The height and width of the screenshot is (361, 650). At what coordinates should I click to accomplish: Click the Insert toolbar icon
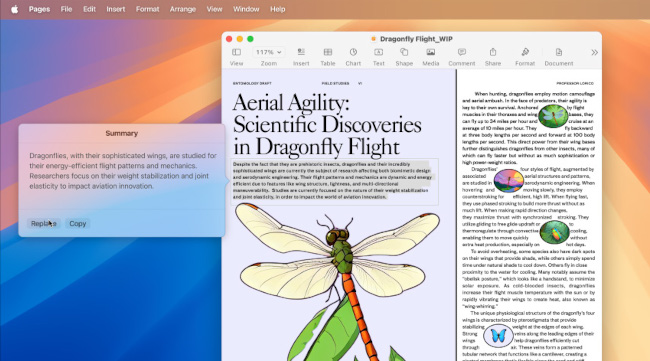tap(301, 52)
